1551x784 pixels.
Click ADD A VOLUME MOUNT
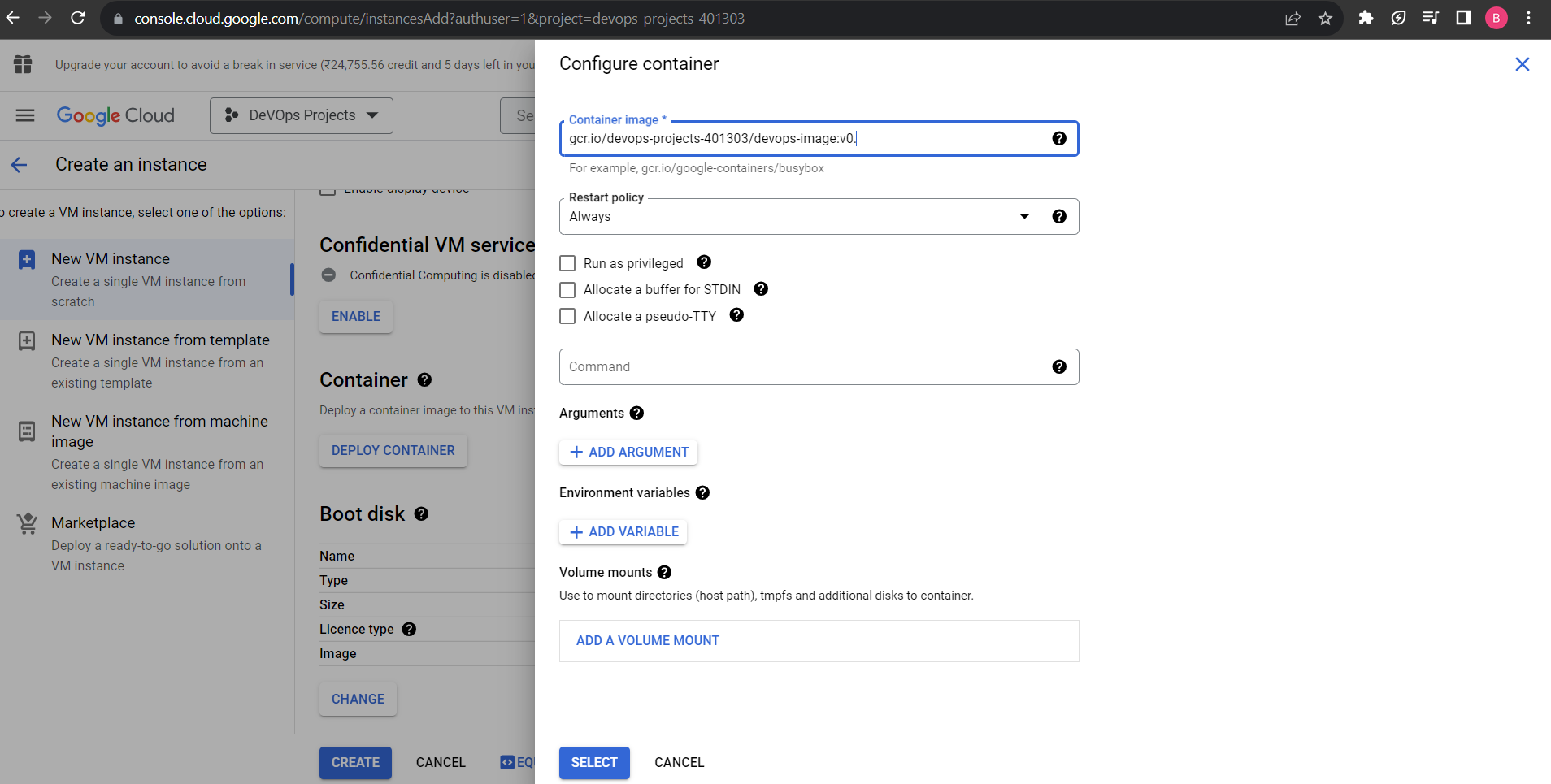pyautogui.click(x=648, y=640)
